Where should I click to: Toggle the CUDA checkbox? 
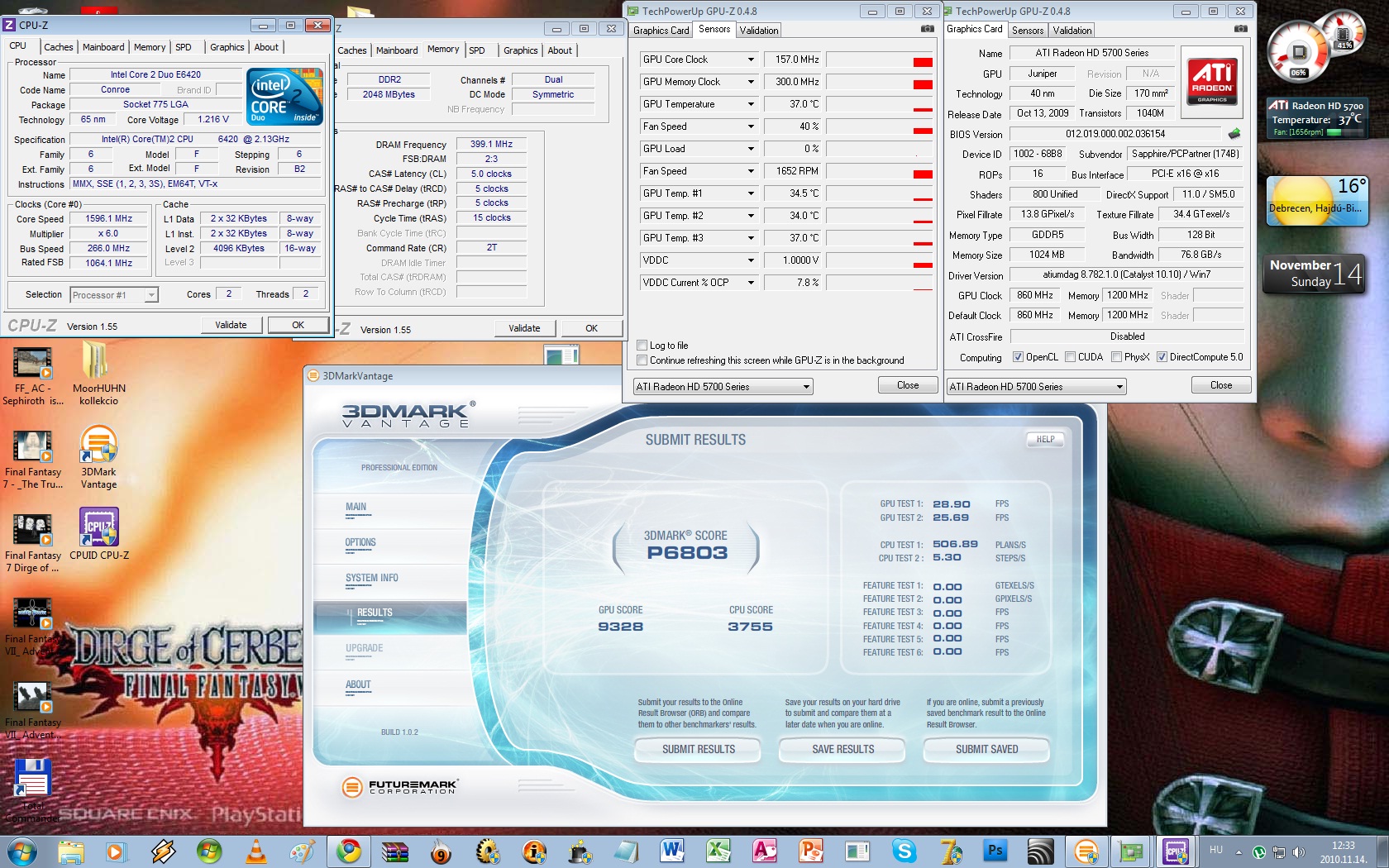1071,357
